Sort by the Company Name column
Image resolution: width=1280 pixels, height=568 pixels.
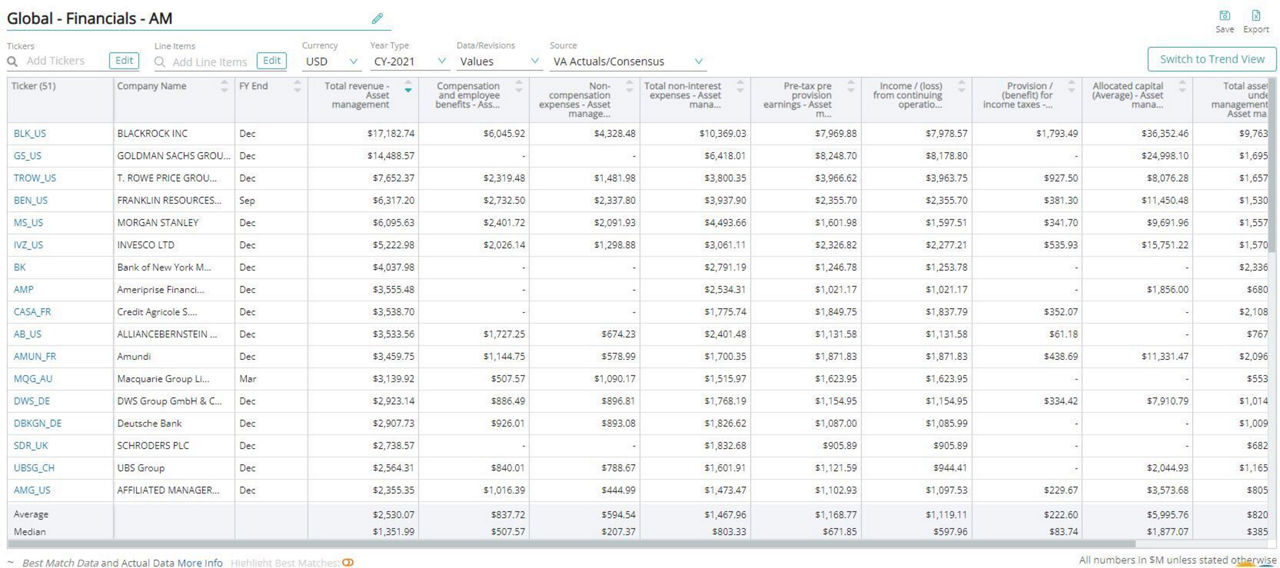(224, 86)
